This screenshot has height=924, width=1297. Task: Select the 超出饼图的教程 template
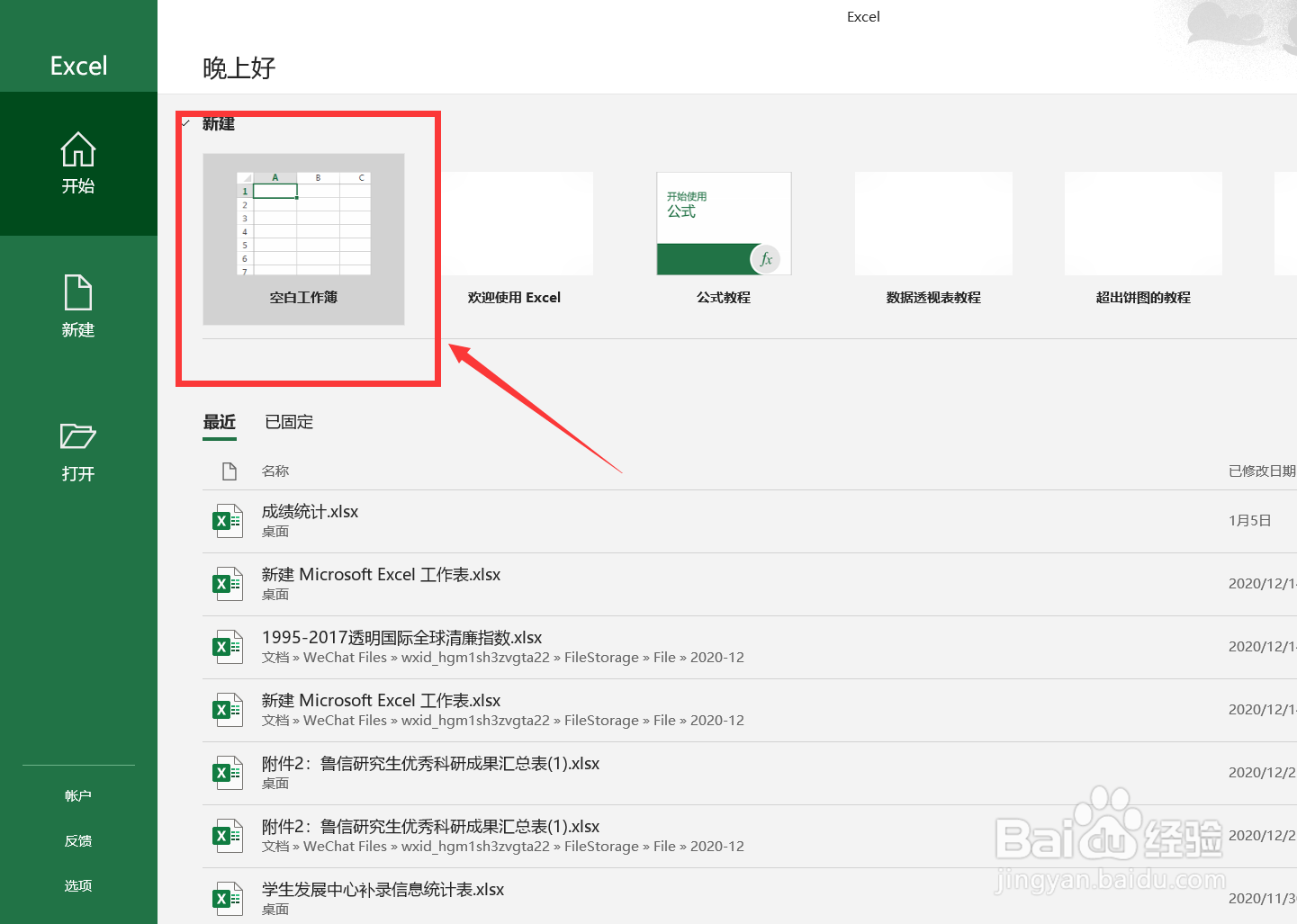click(x=1142, y=223)
